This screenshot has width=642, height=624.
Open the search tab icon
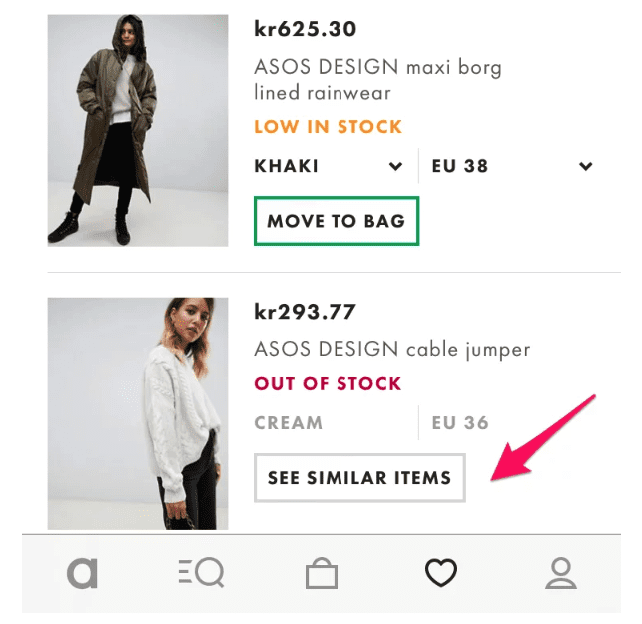(x=199, y=573)
